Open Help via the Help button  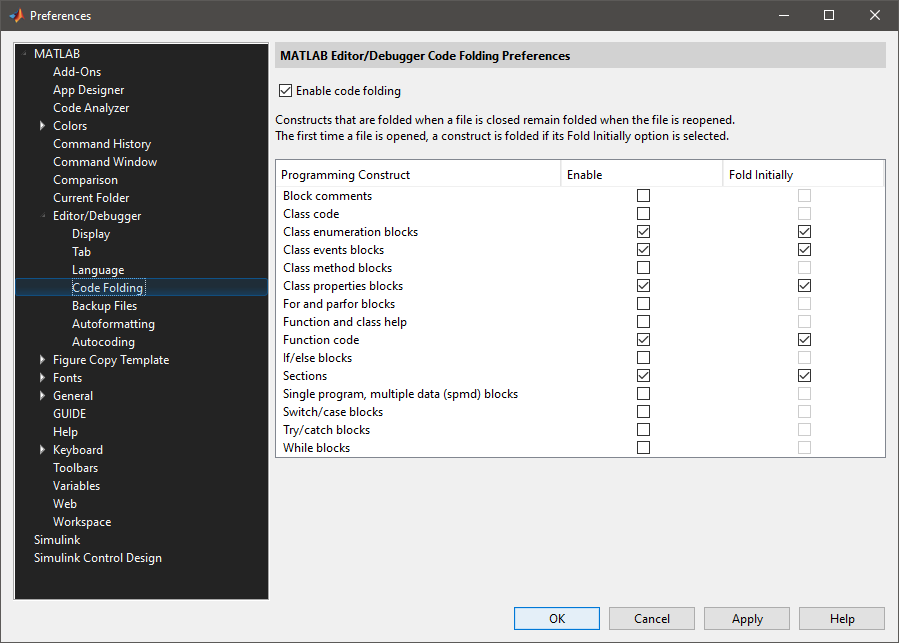tap(842, 618)
